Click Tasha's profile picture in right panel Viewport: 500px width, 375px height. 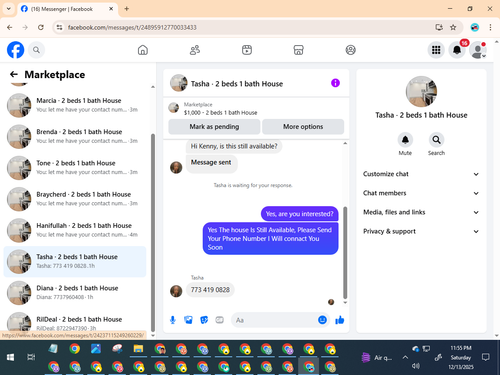pyautogui.click(x=421, y=91)
